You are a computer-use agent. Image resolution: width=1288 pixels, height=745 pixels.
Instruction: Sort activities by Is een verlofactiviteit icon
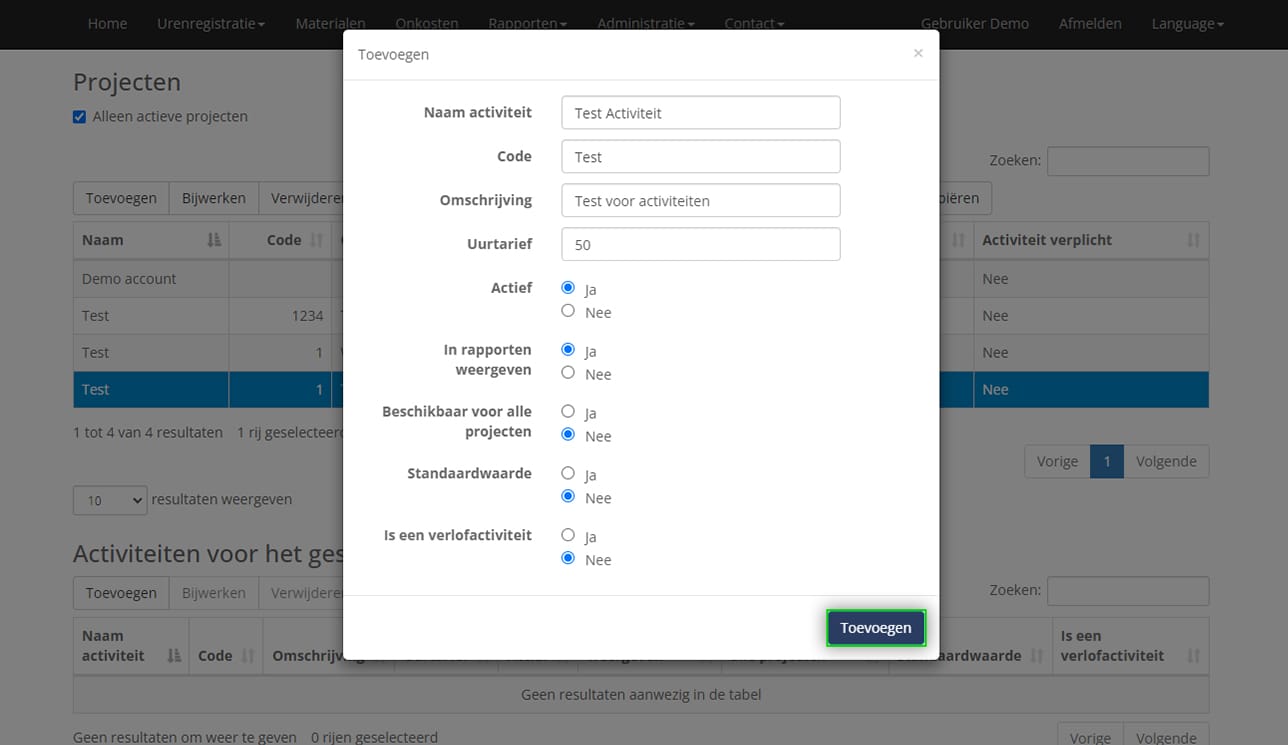coord(1193,656)
